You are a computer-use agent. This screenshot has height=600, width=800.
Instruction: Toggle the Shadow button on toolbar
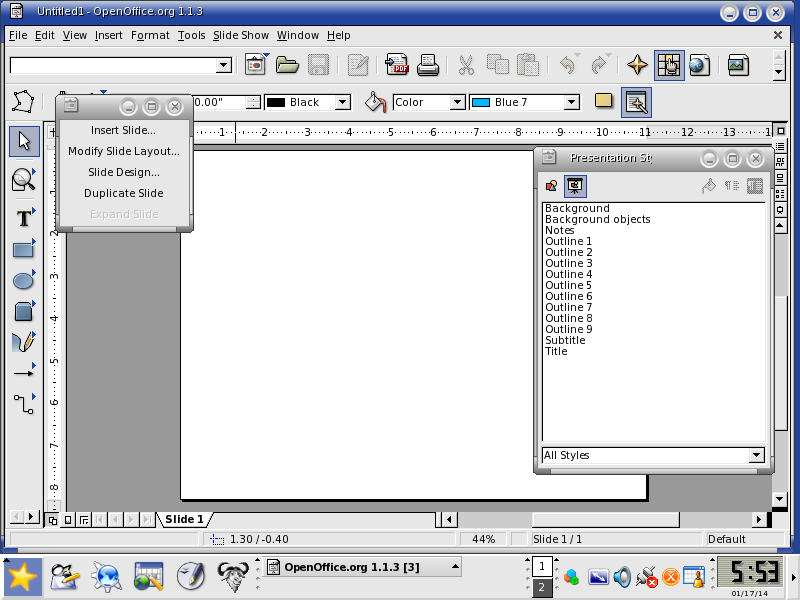604,101
